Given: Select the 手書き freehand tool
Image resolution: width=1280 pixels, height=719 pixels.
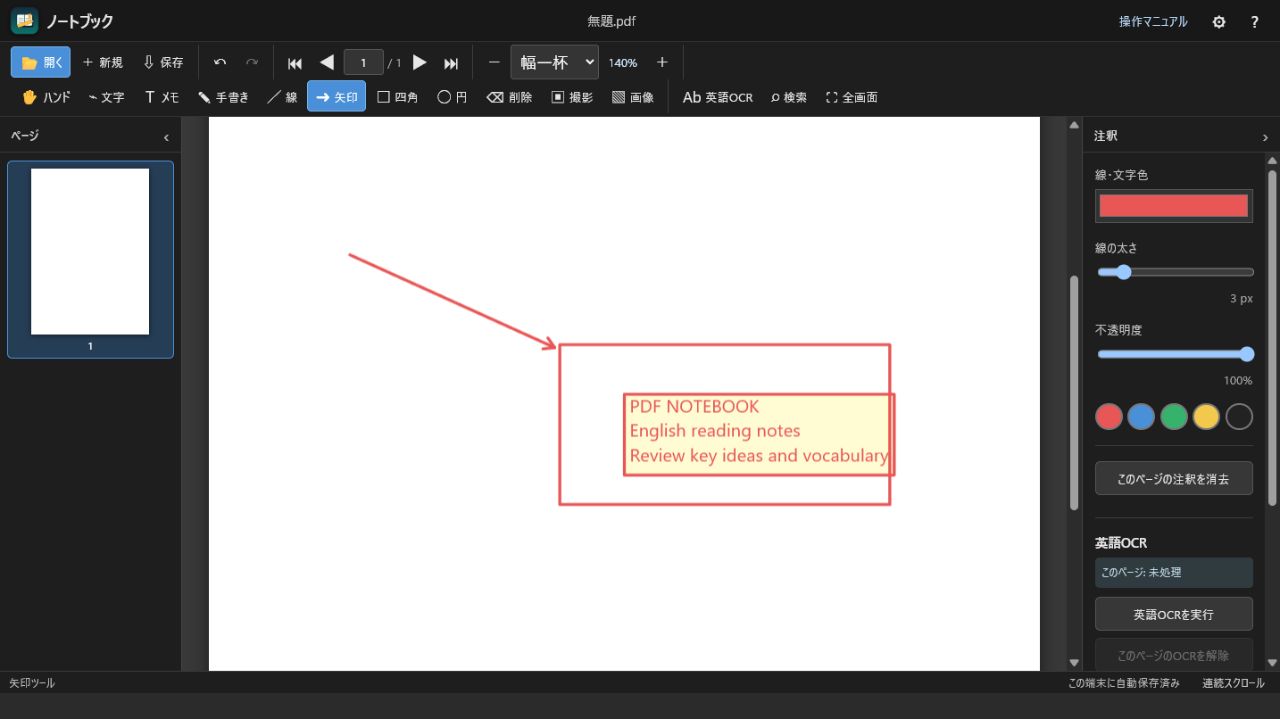Looking at the screenshot, I should click(223, 97).
